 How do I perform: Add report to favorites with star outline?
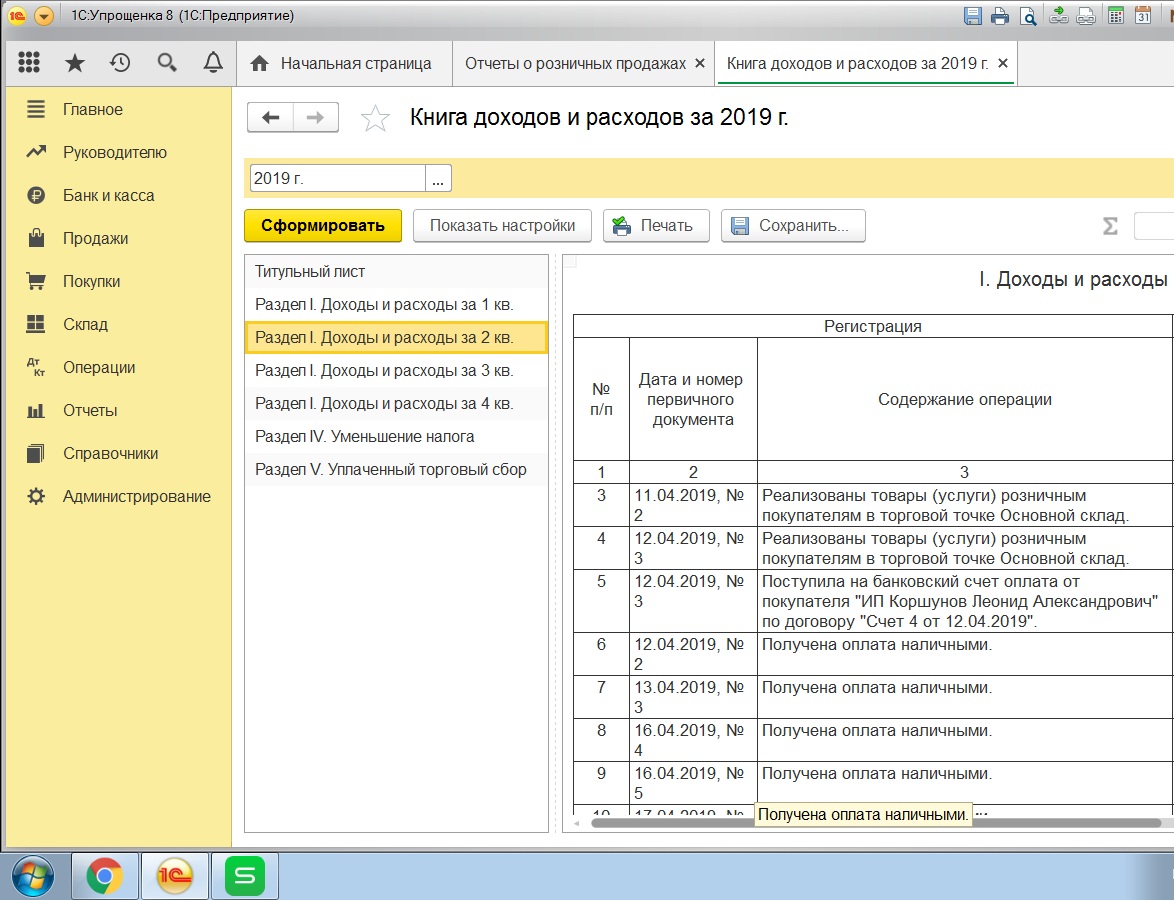[375, 118]
